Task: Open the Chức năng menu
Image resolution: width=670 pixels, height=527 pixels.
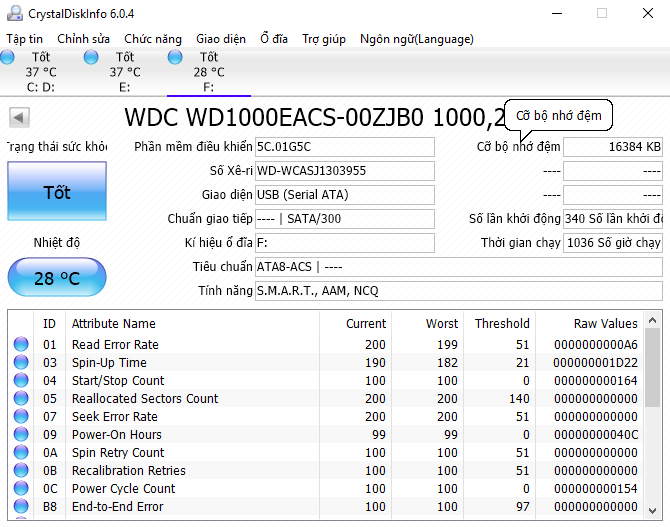Action: [x=153, y=39]
